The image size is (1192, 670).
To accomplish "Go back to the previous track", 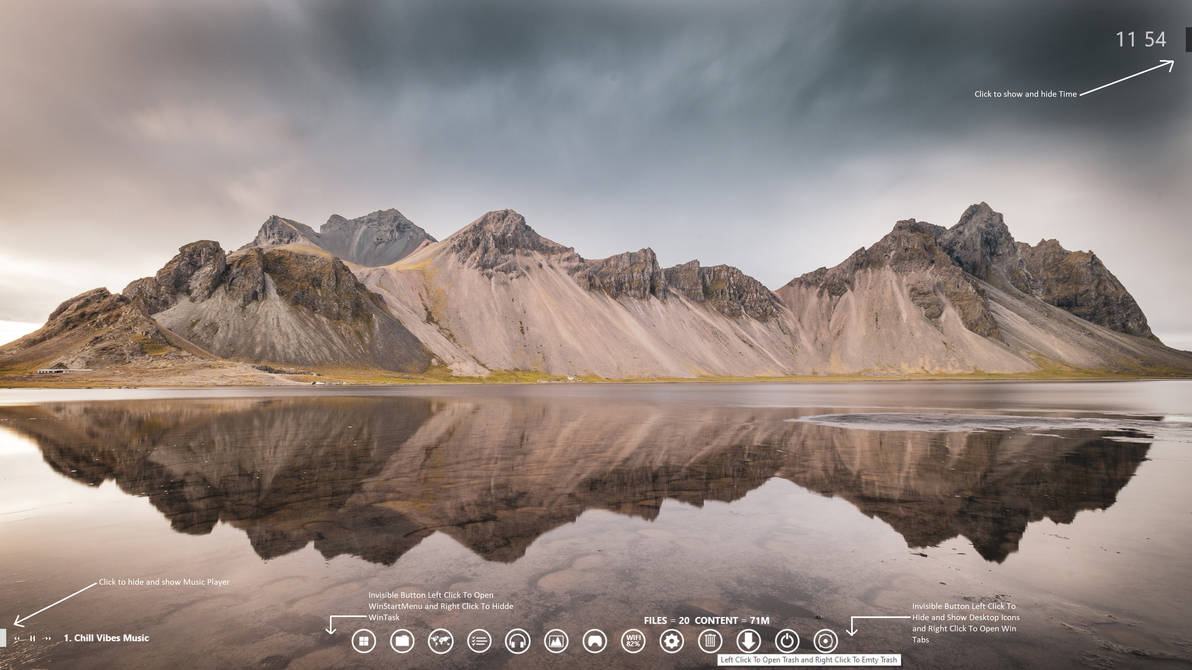I will point(16,637).
